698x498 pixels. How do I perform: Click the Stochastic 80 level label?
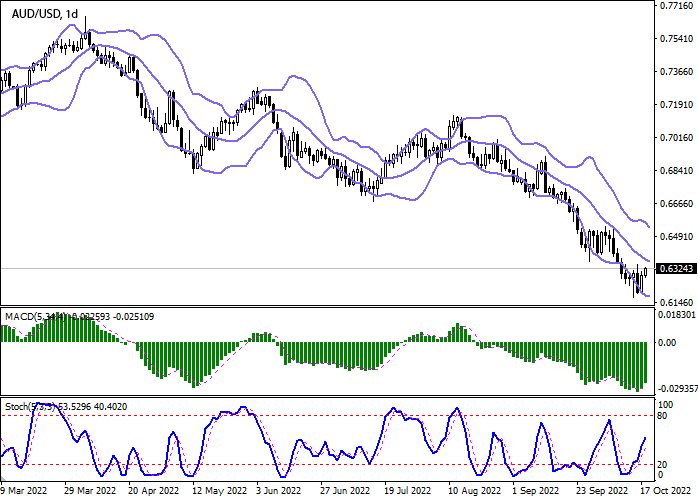[x=662, y=415]
